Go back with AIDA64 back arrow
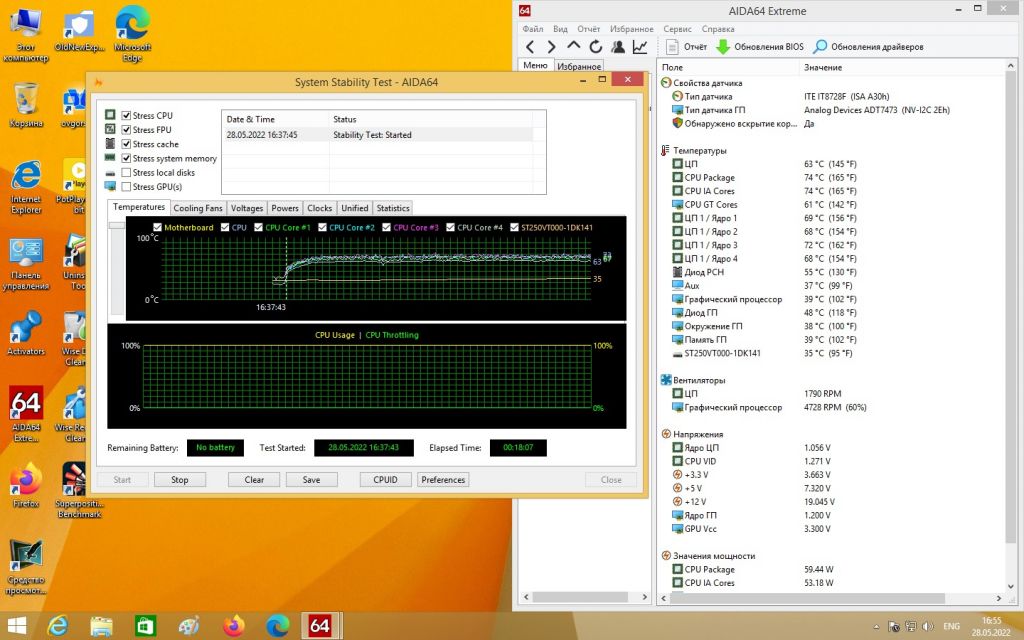1024x640 pixels. 530,47
